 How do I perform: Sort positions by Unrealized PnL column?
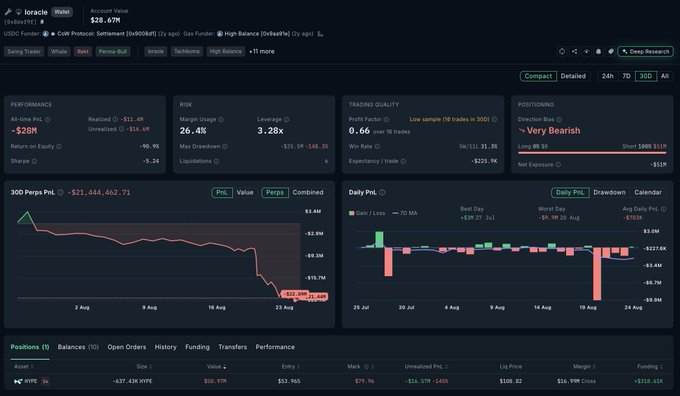pyautogui.click(x=426, y=367)
